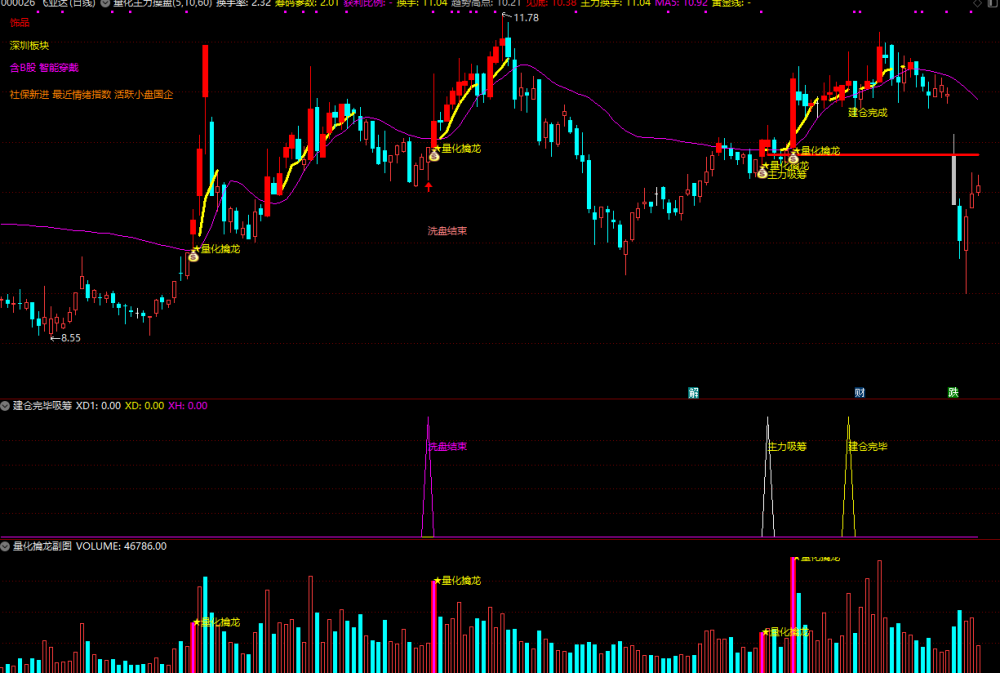Viewport: 1000px width, 673px height.
Task: Click the money bag icon beside 主力吸筹
Action: coord(761,173)
